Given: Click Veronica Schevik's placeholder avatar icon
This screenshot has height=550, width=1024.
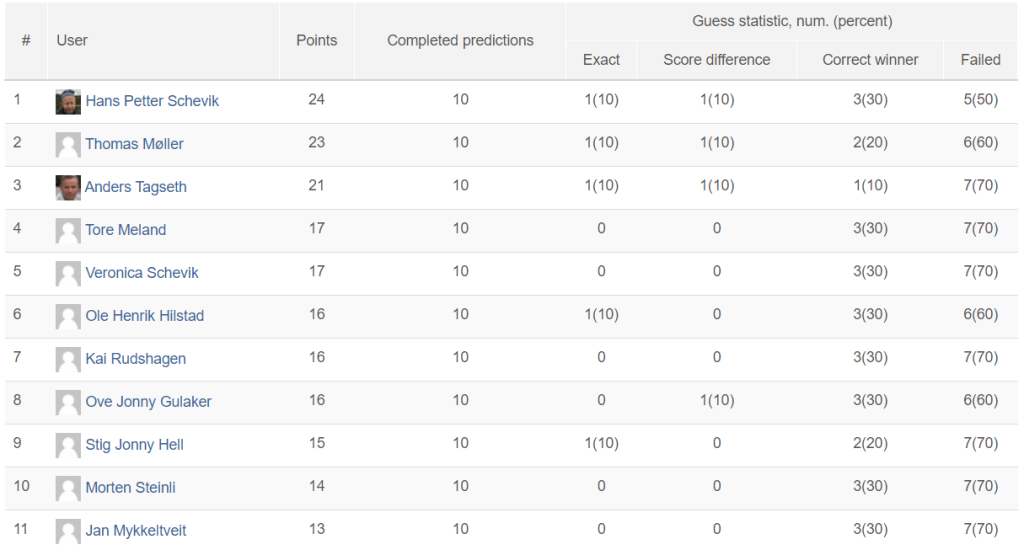Looking at the screenshot, I should 68,274.
